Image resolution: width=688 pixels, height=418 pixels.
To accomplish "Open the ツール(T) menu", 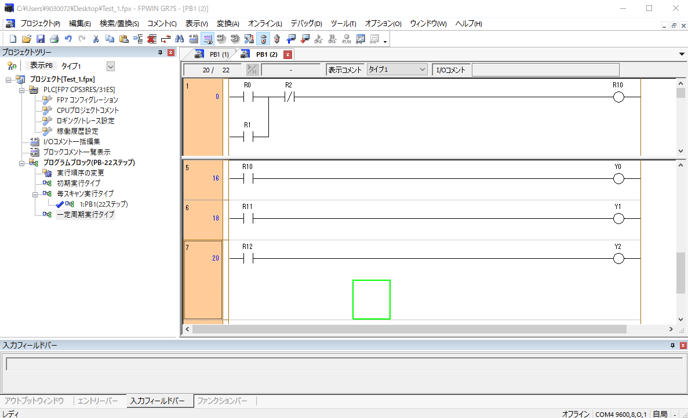I will (343, 24).
